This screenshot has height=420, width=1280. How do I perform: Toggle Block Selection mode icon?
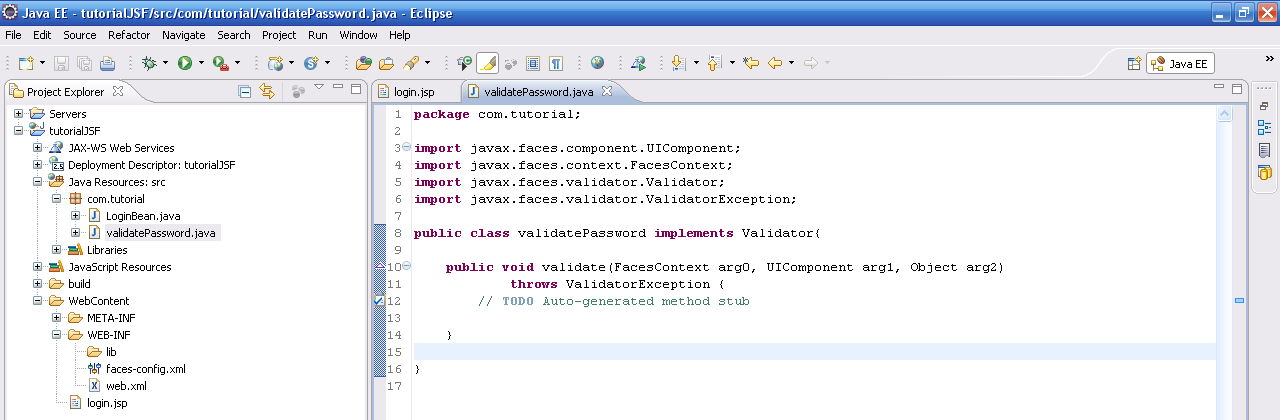[533, 63]
